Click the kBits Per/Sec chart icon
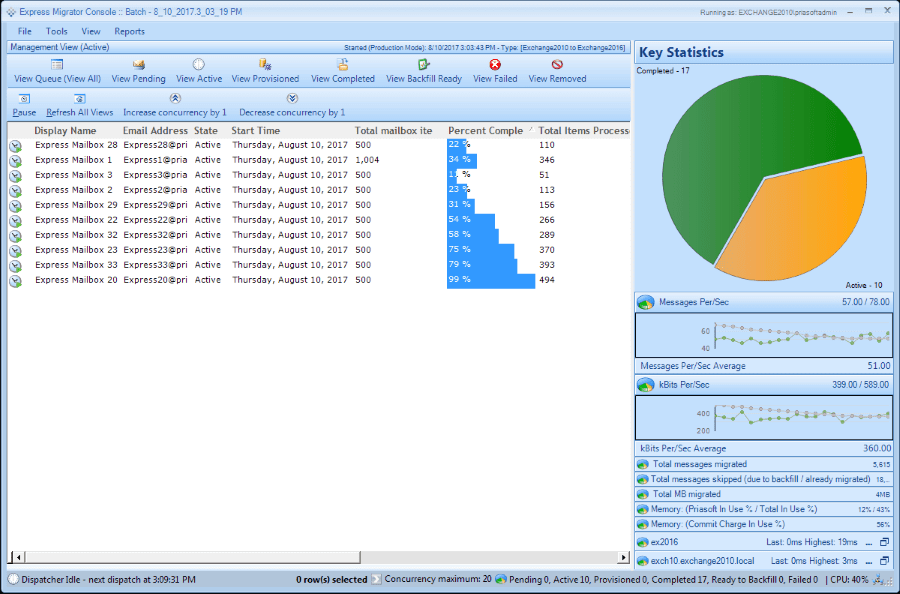This screenshot has height=594, width=900. click(x=646, y=385)
